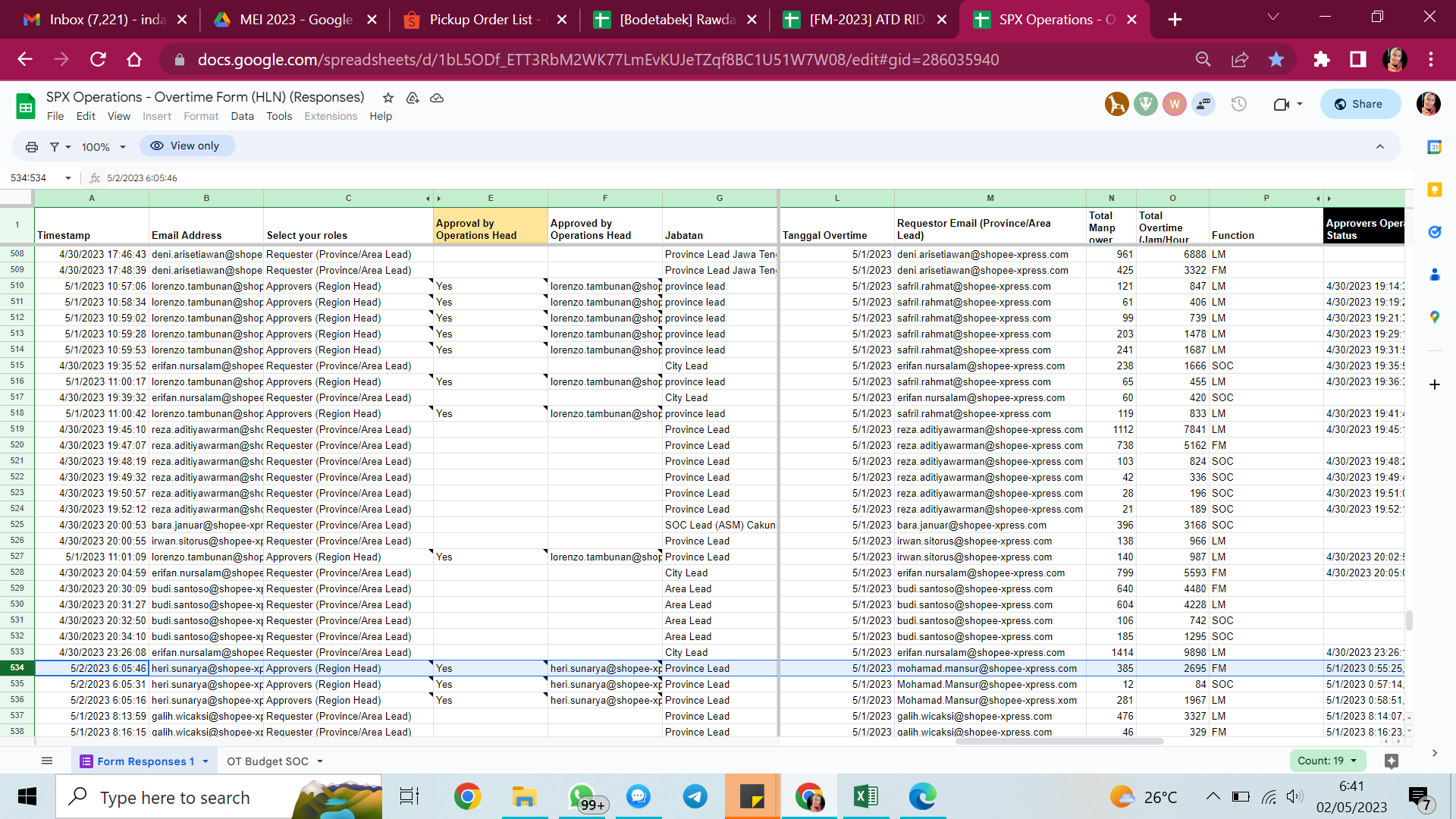Open version history clock icon
The width and height of the screenshot is (1456, 819).
click(x=1239, y=104)
